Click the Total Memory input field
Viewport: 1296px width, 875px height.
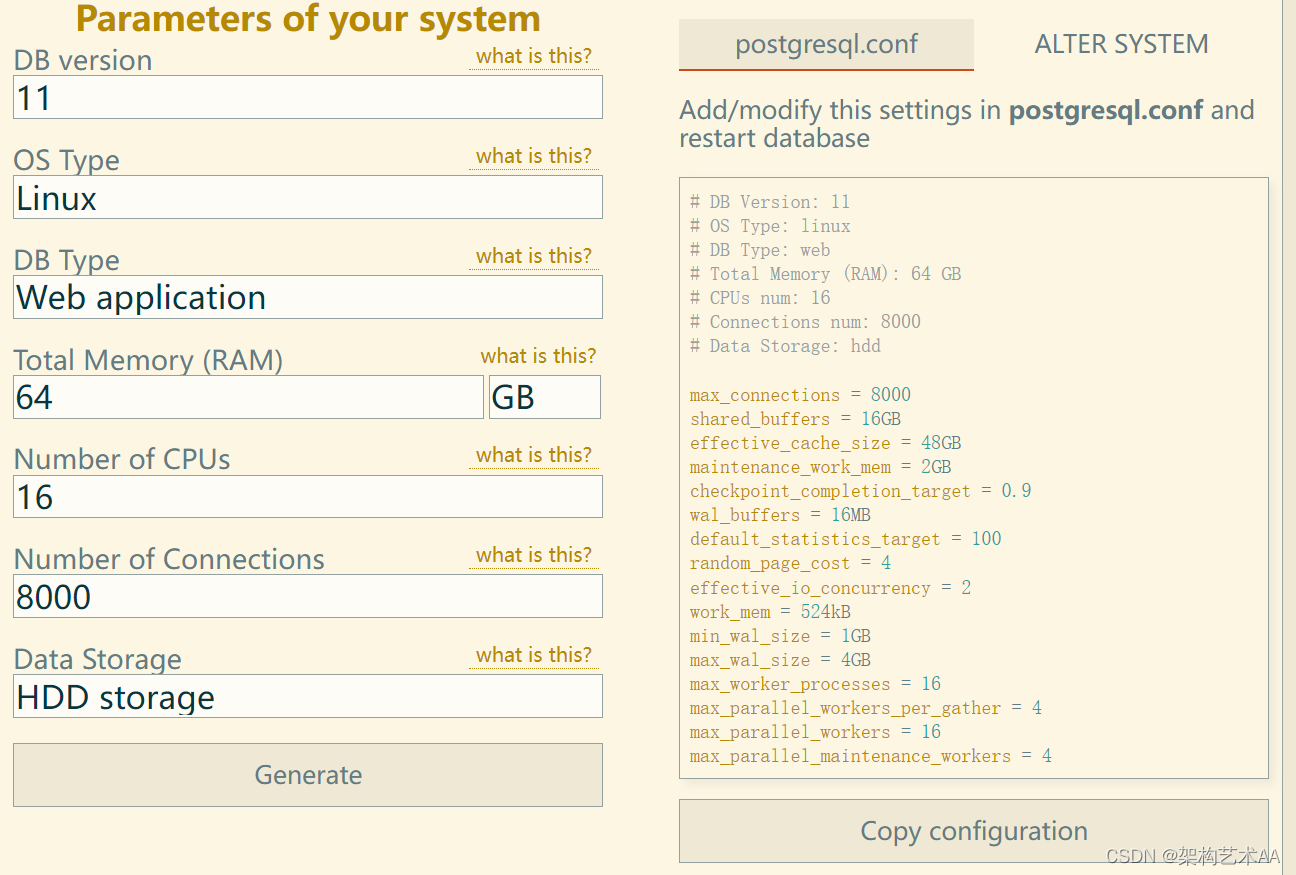(x=248, y=397)
